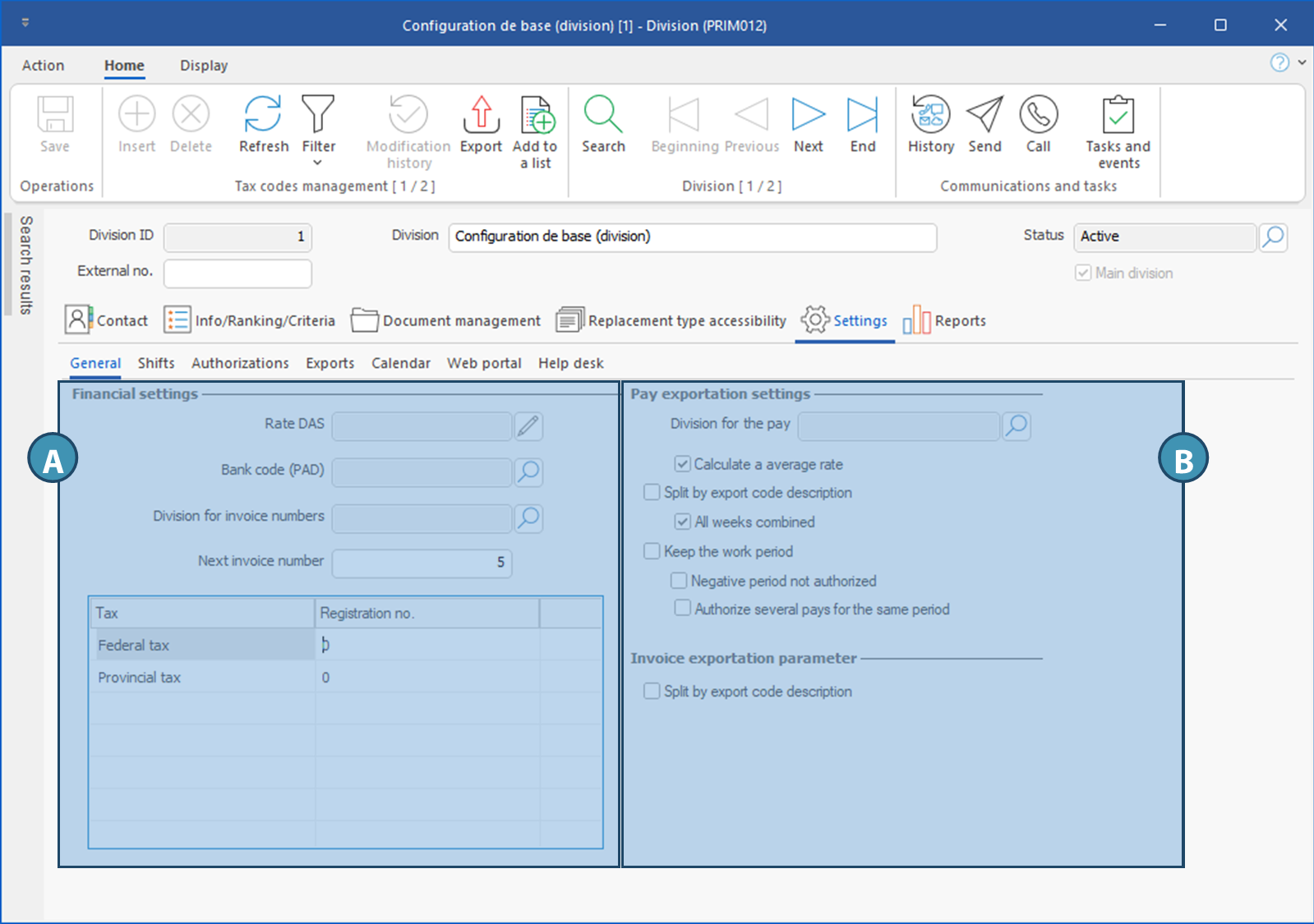Click the Refresh icon in the ribbon
Image resolution: width=1314 pixels, height=924 pixels.
[x=263, y=115]
